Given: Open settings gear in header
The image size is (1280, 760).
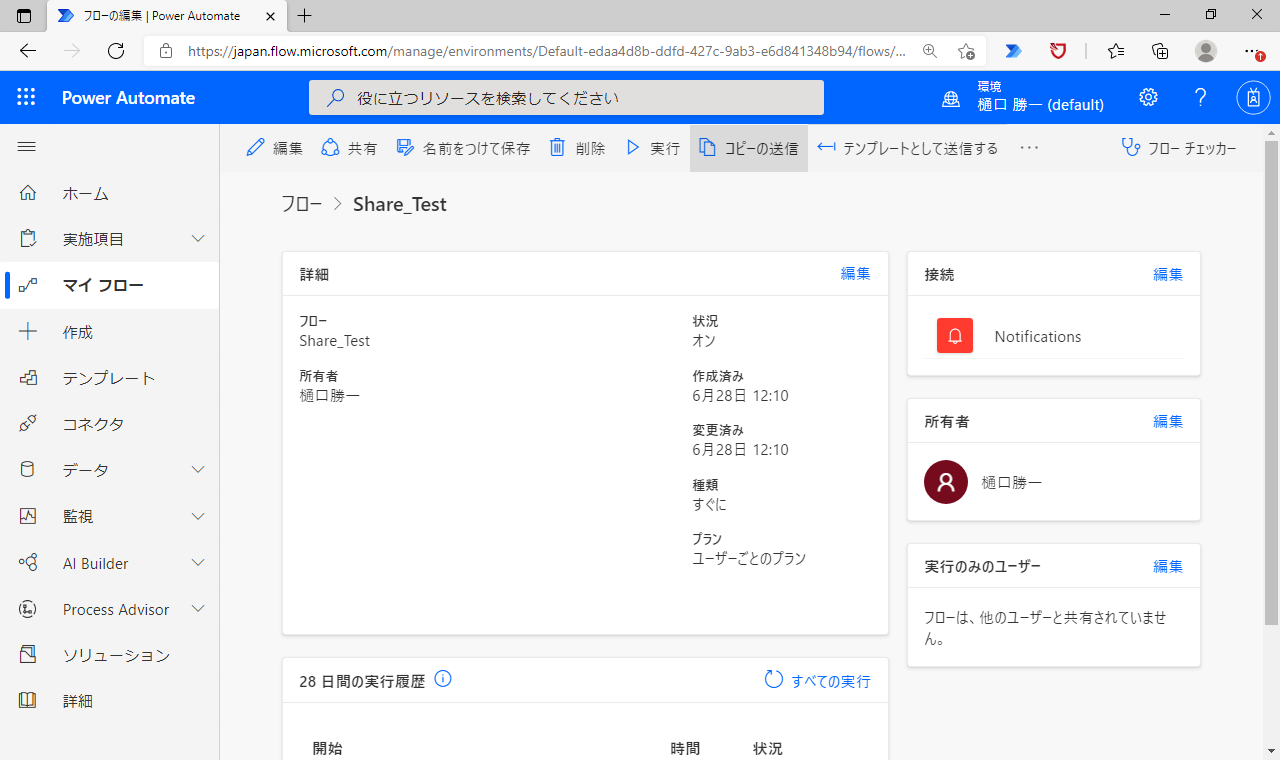Looking at the screenshot, I should coord(1148,97).
